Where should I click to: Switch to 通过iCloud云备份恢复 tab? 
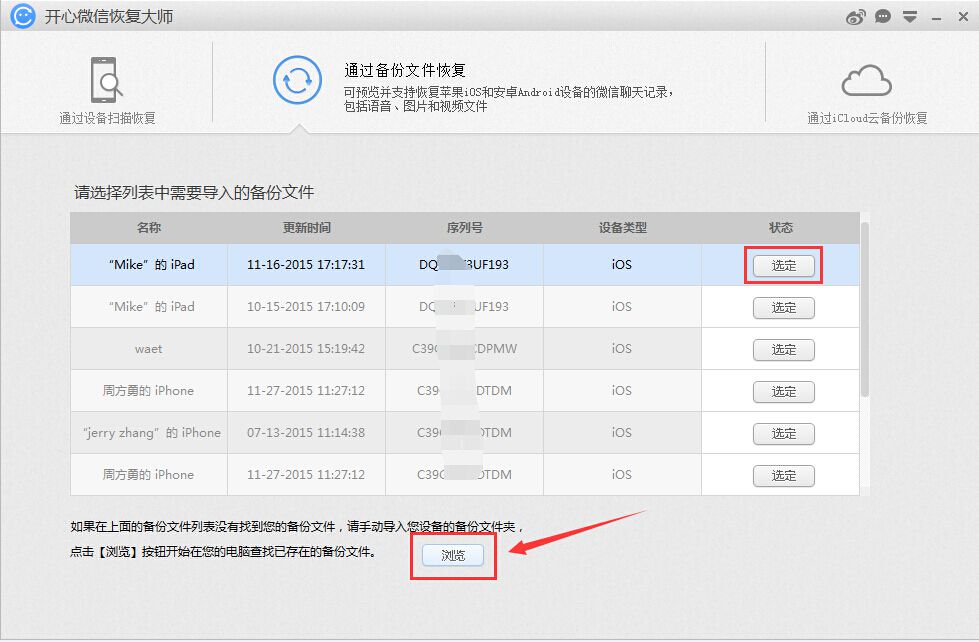[867, 118]
